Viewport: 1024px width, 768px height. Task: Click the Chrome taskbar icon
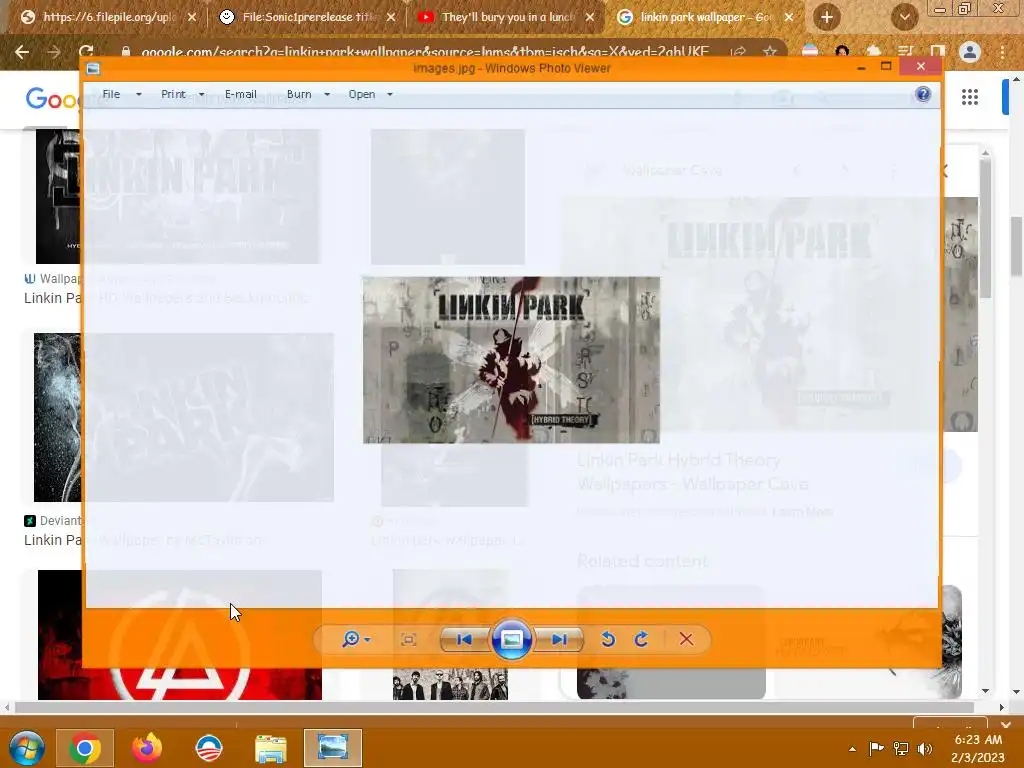click(x=85, y=748)
